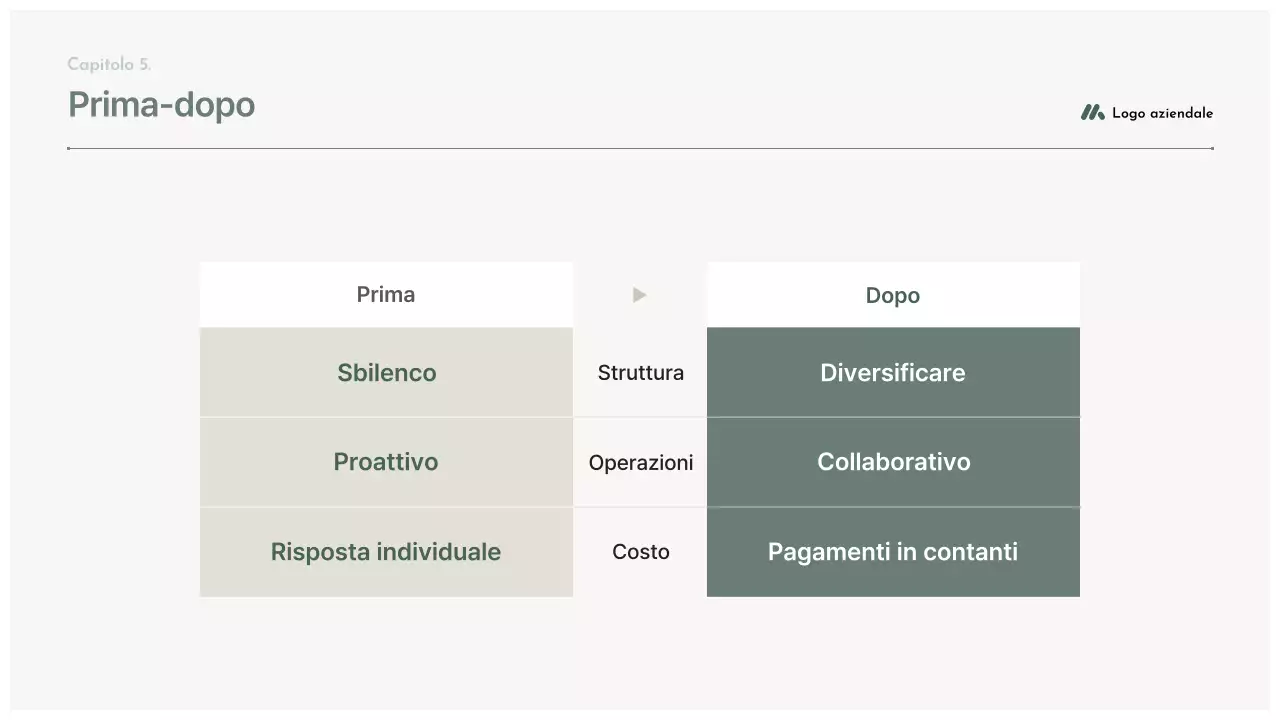
Task: Select the 'Sbilenco' cell
Action: [386, 372]
